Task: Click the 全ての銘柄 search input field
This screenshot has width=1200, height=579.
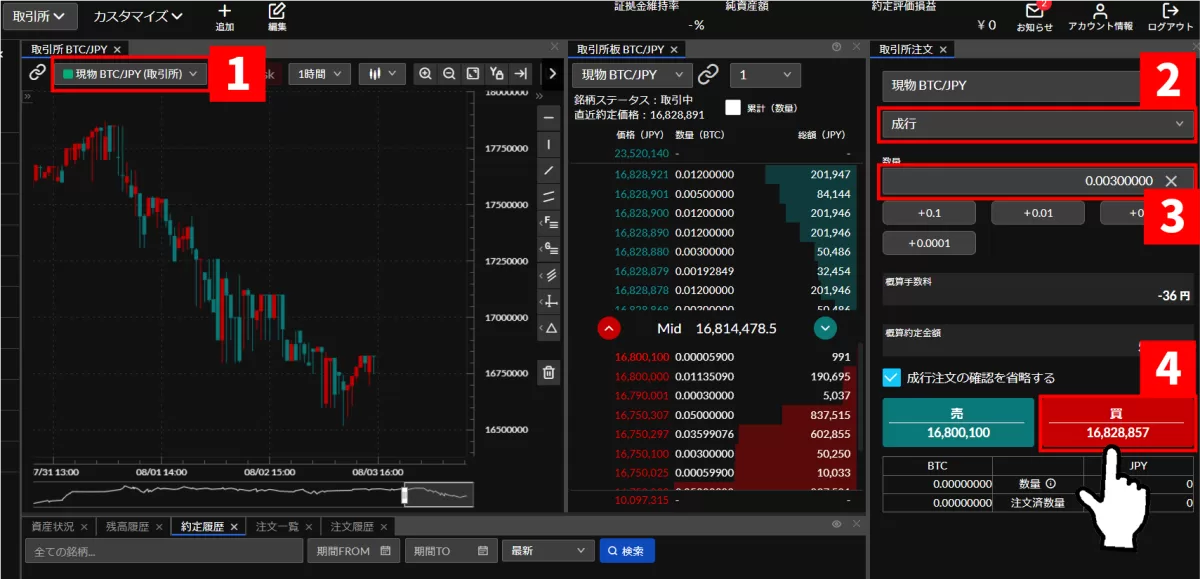Action: click(163, 551)
